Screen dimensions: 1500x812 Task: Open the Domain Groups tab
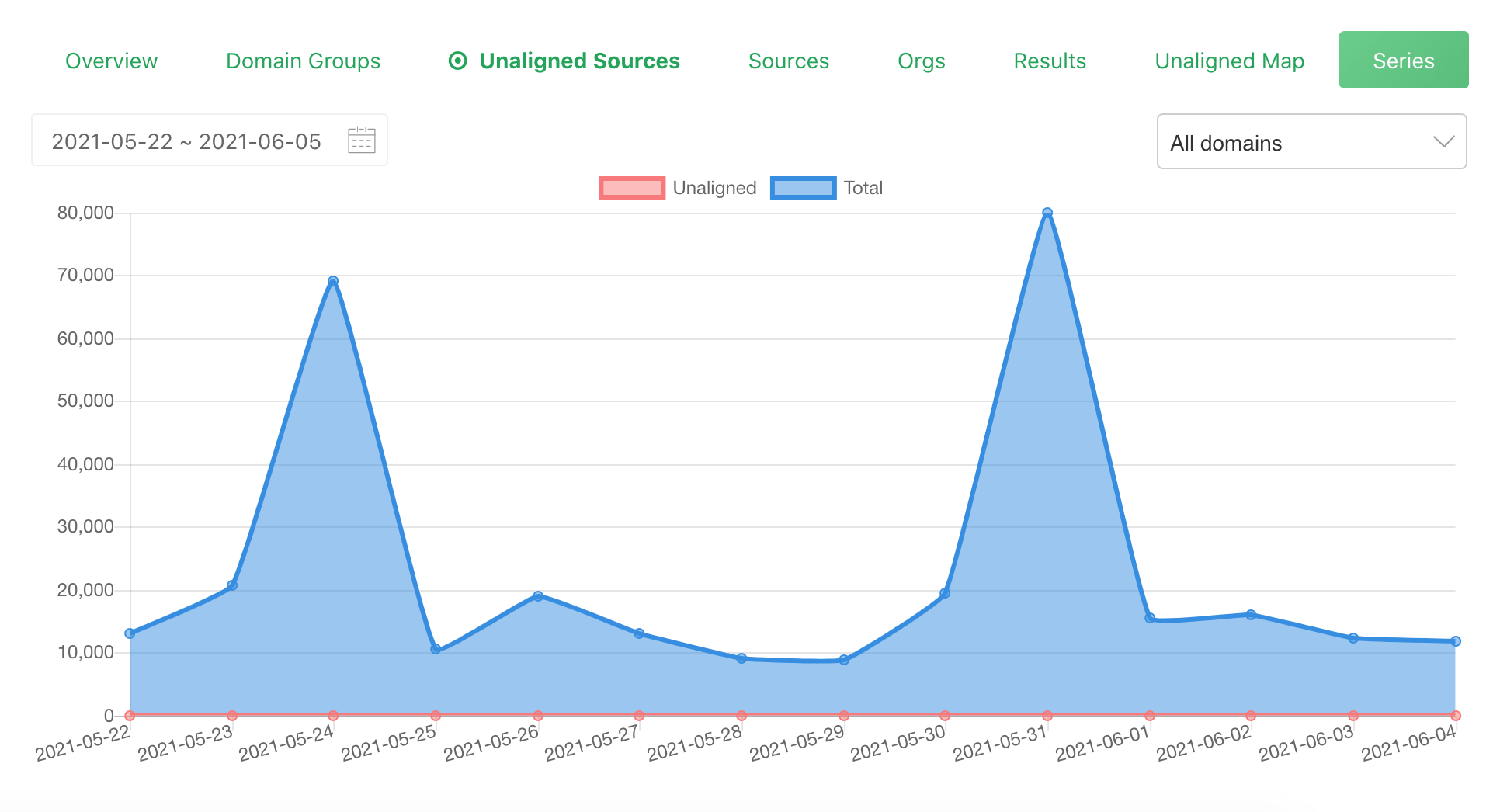[x=303, y=61]
